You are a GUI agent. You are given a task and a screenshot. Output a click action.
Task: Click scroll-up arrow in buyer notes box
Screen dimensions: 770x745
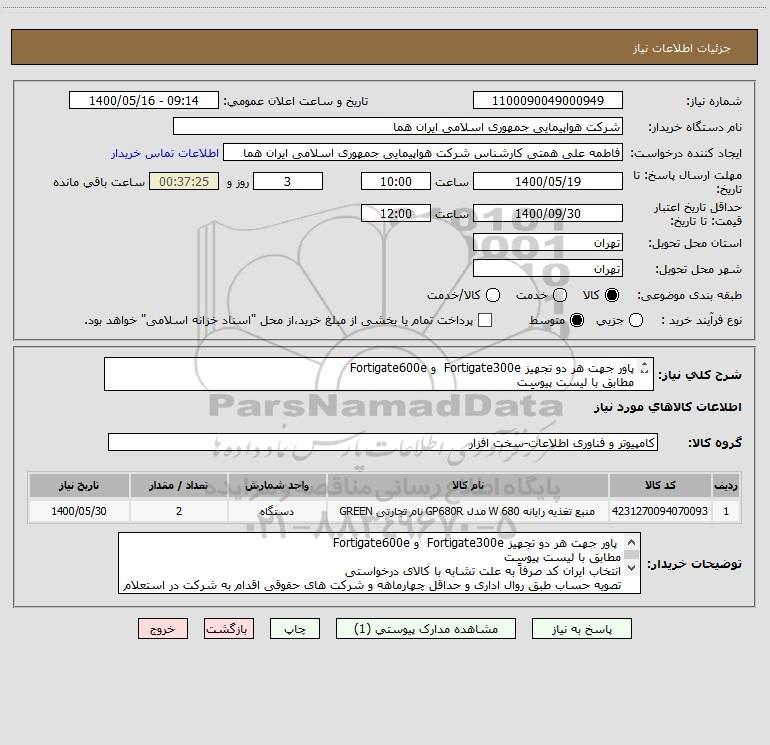[632, 543]
